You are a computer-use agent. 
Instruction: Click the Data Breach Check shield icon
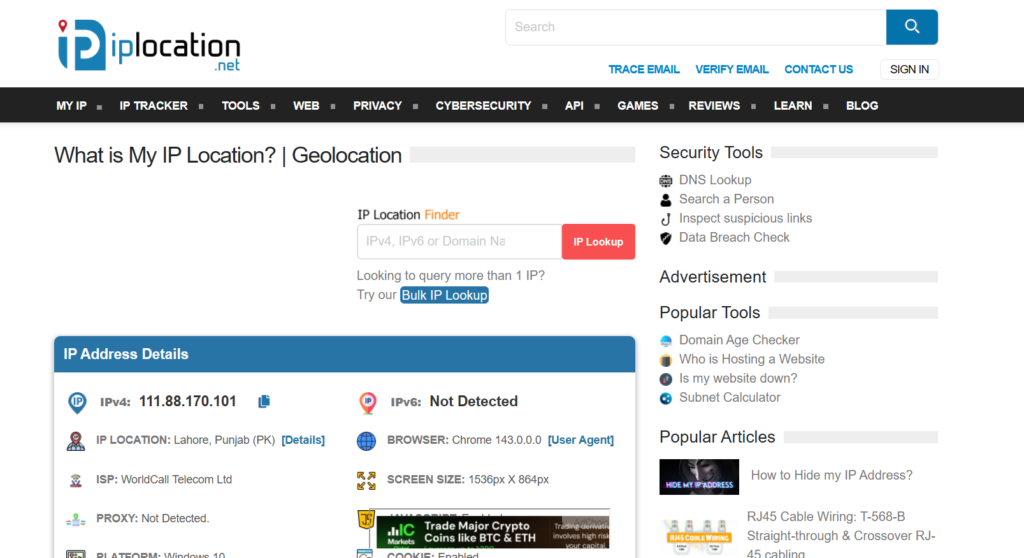[665, 238]
